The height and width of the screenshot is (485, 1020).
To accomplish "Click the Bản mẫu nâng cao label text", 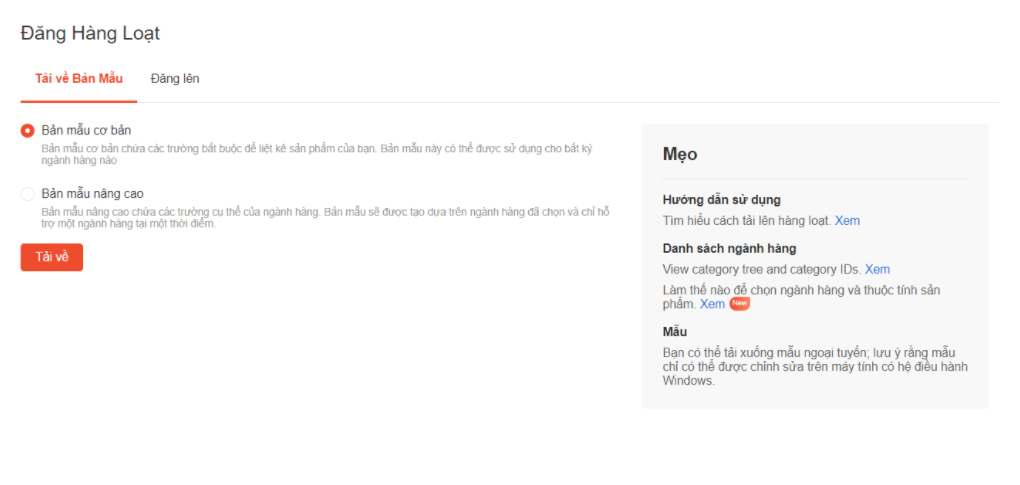I will tap(91, 194).
